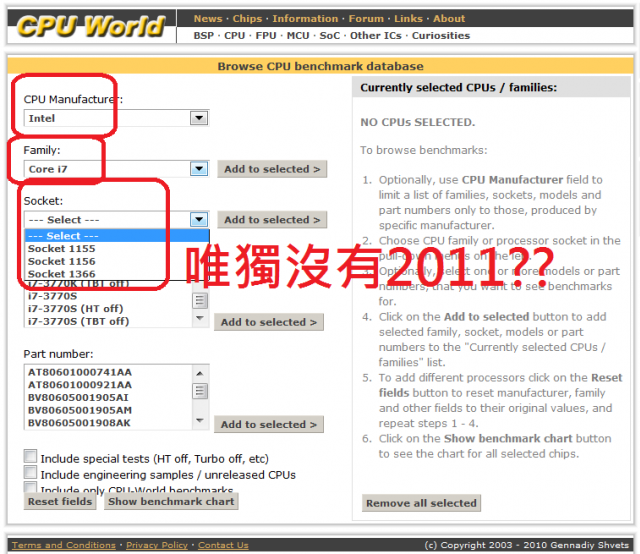This screenshot has width=640, height=554.
Task: Expand the Family dropdown arrow
Action: pyautogui.click(x=199, y=169)
